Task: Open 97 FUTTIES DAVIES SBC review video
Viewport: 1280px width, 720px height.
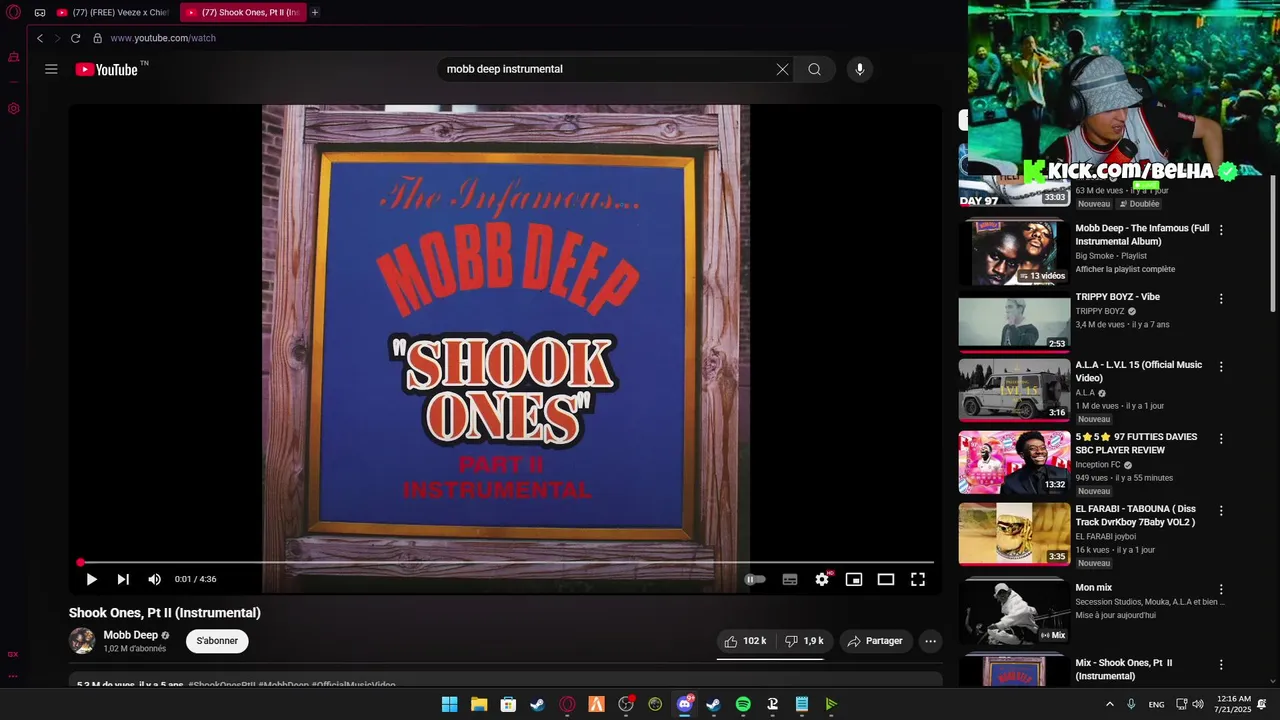Action: coord(1136,443)
